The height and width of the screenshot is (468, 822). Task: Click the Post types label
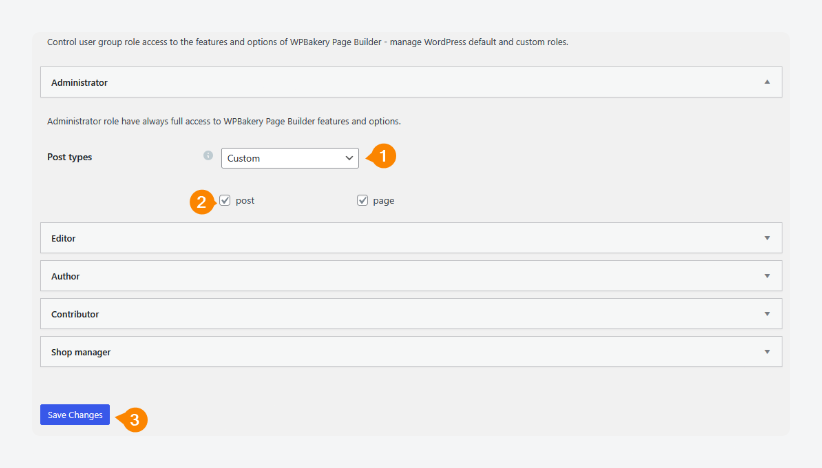(x=70, y=157)
